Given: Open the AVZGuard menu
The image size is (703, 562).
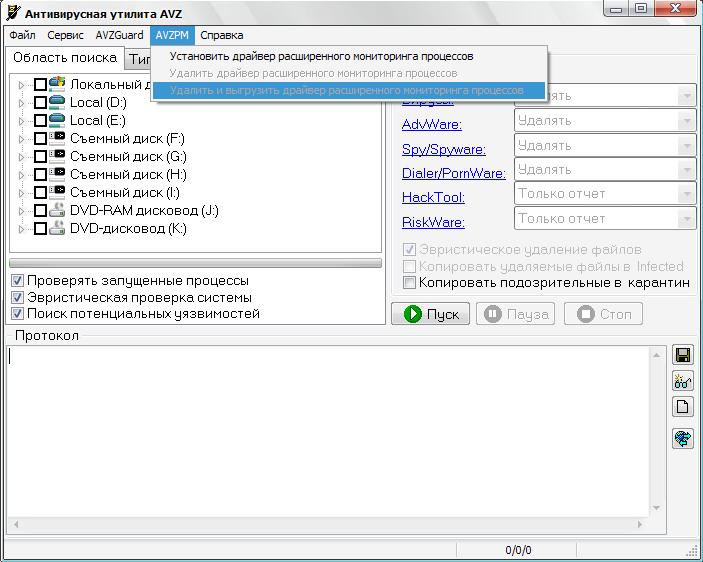Looking at the screenshot, I should point(119,35).
